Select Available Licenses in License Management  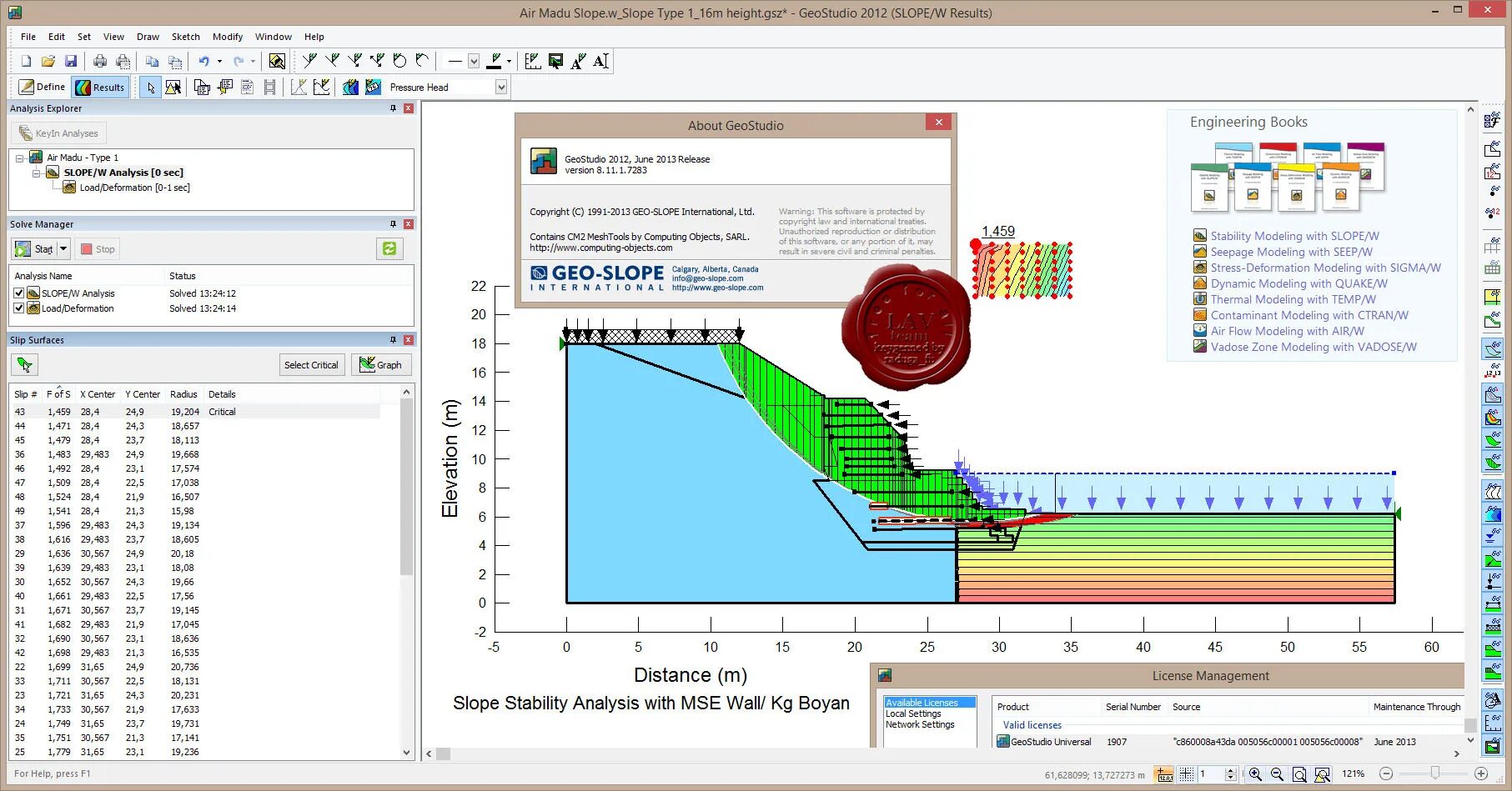point(930,703)
